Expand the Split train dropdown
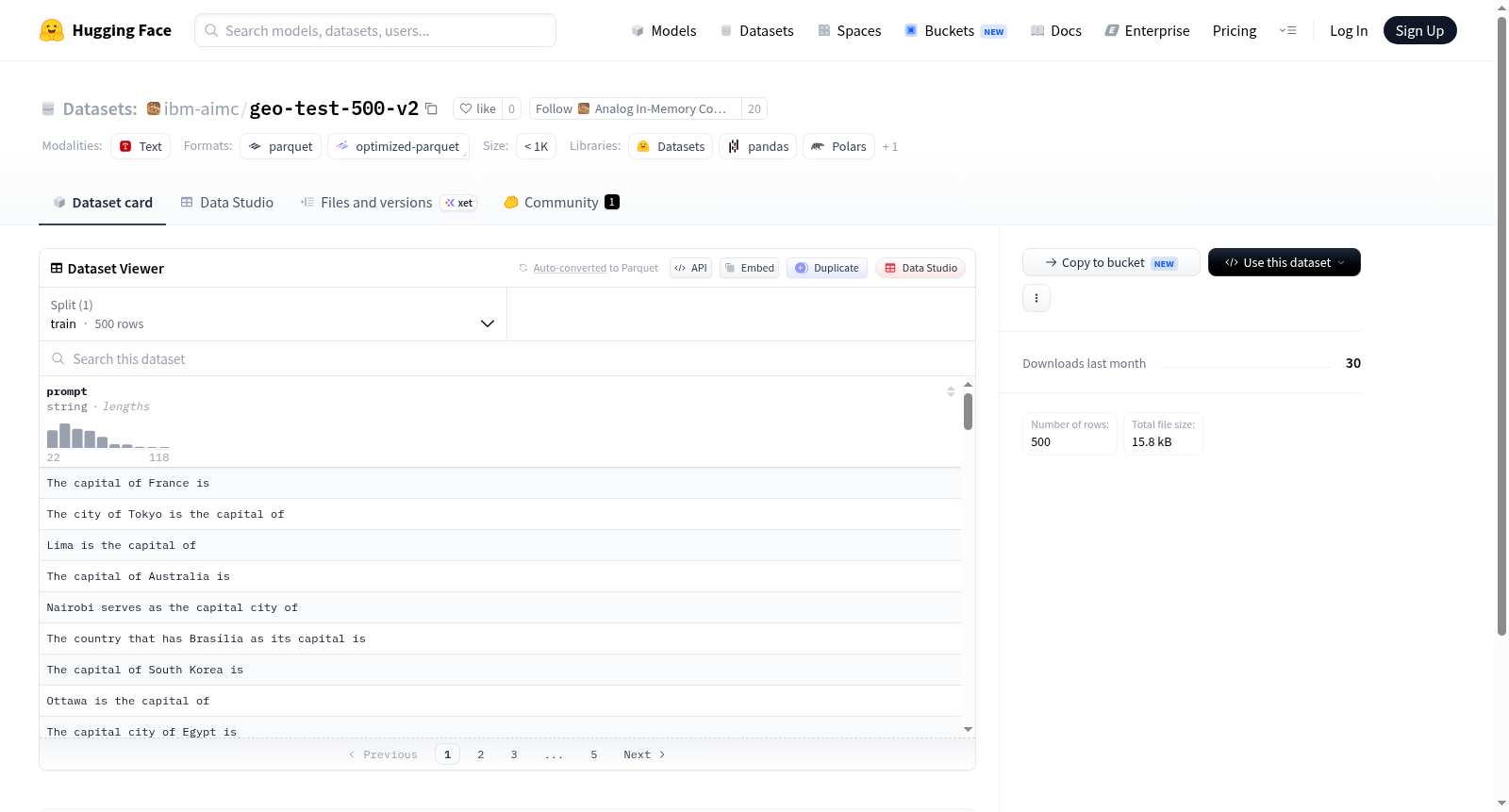This screenshot has width=1509, height=812. (x=273, y=314)
